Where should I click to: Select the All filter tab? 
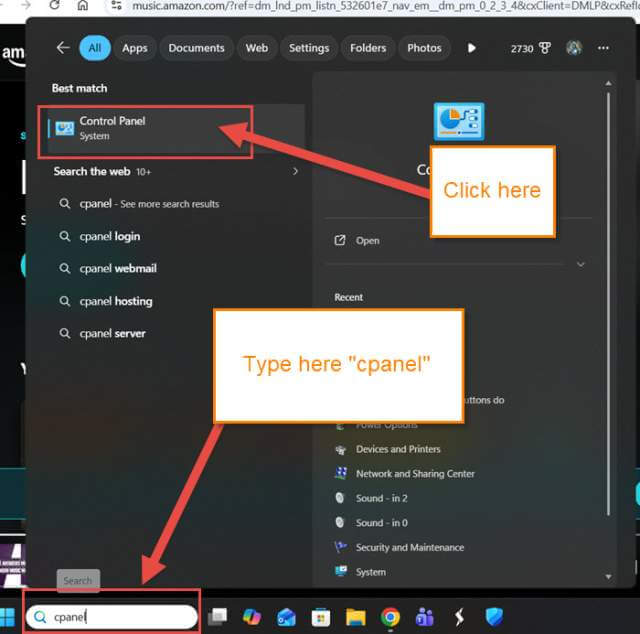95,48
